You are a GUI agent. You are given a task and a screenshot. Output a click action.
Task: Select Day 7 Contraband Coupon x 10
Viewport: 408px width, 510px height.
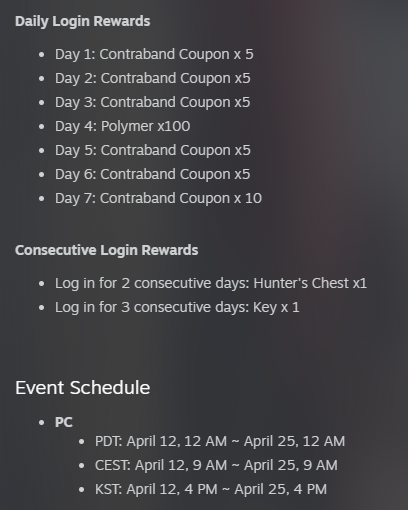[158, 198]
